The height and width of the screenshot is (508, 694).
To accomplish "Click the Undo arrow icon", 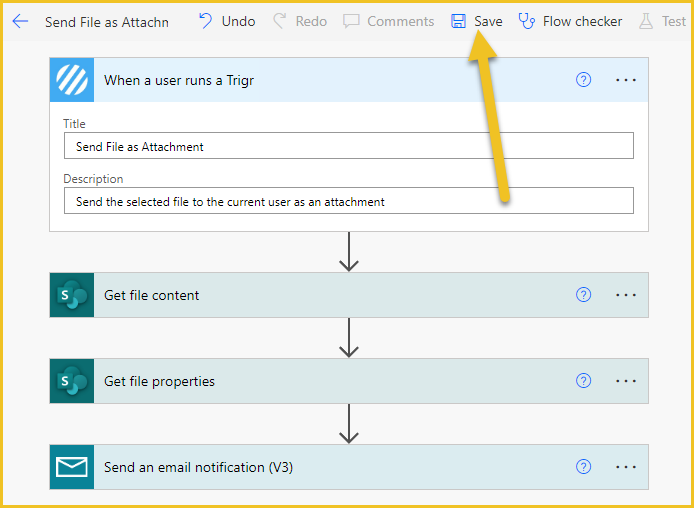I will click(x=205, y=21).
